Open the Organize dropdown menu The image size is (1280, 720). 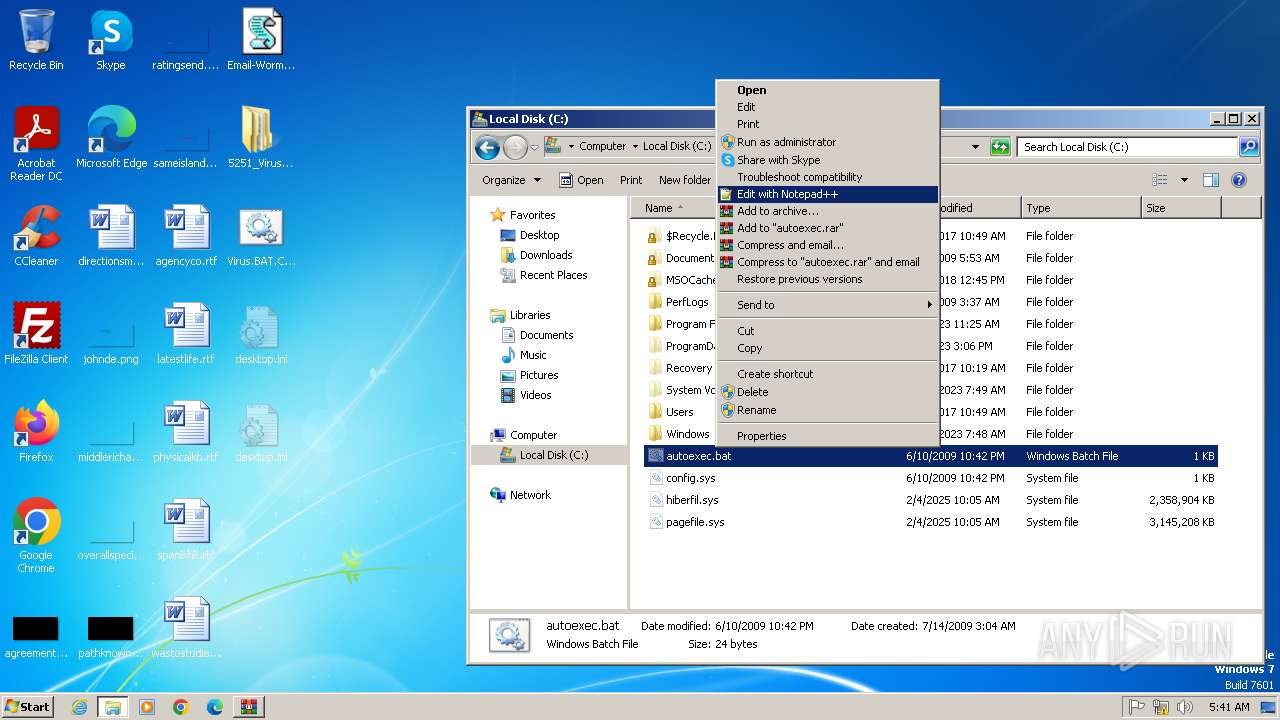point(511,180)
